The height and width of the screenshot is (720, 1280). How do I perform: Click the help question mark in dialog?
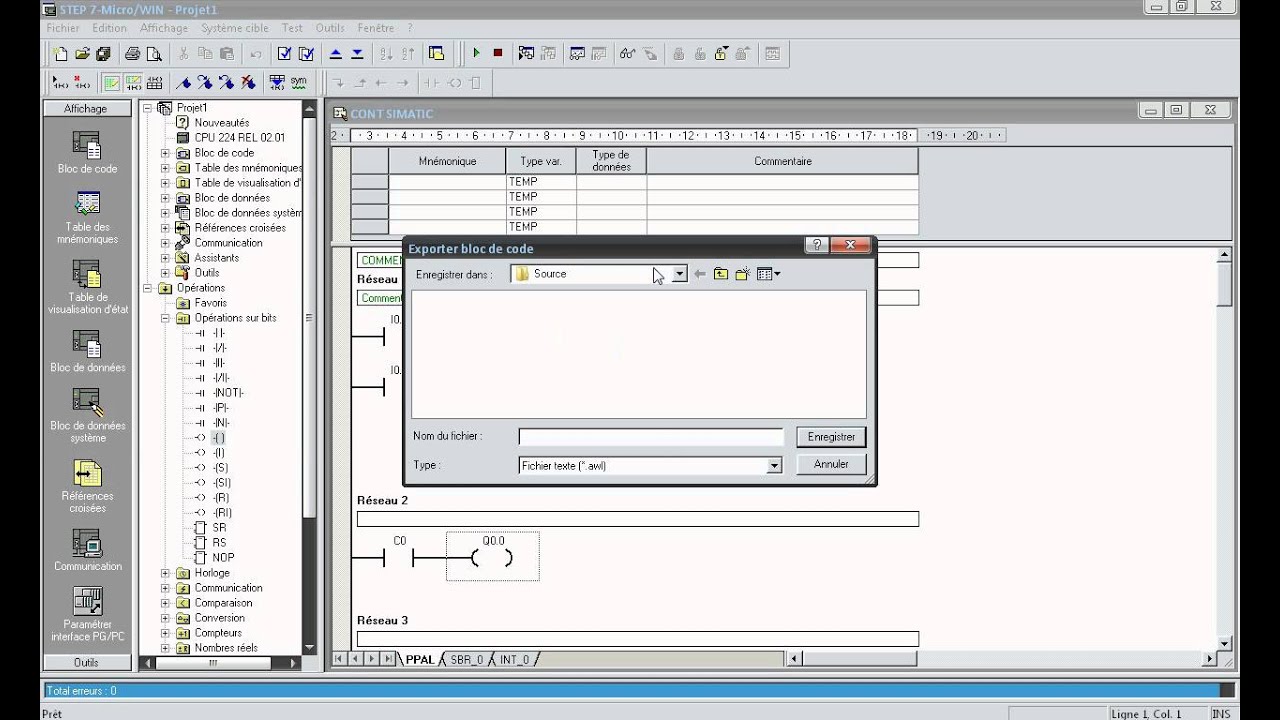(816, 246)
